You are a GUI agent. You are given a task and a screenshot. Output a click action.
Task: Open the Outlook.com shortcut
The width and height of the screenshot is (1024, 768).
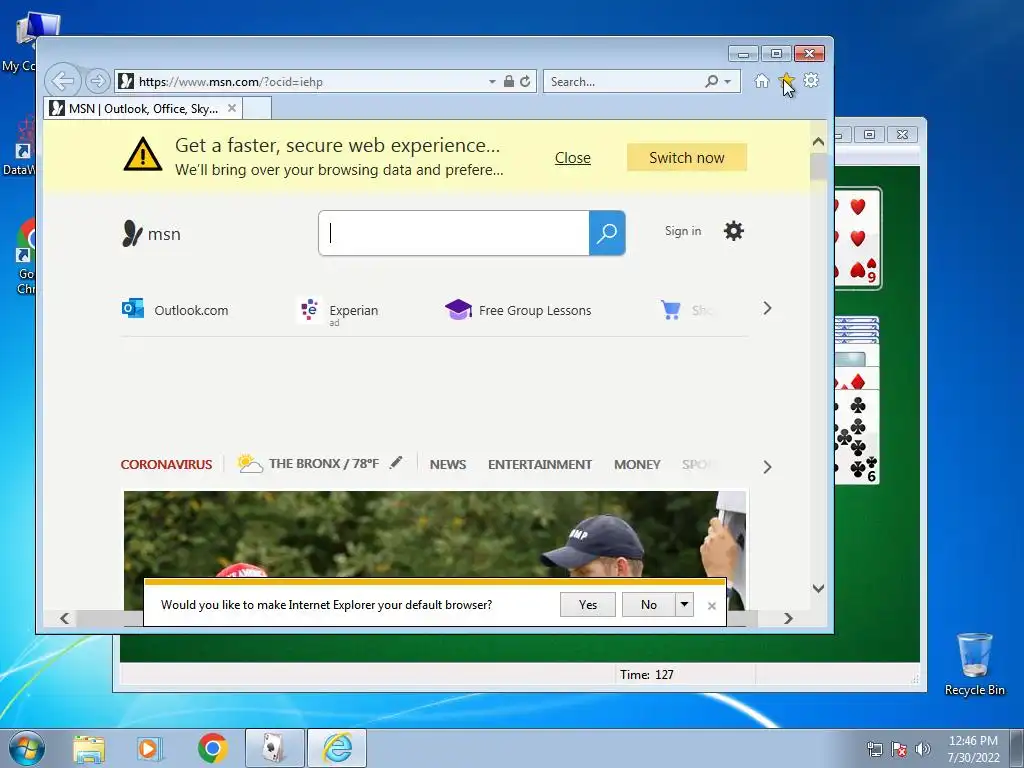tap(175, 310)
